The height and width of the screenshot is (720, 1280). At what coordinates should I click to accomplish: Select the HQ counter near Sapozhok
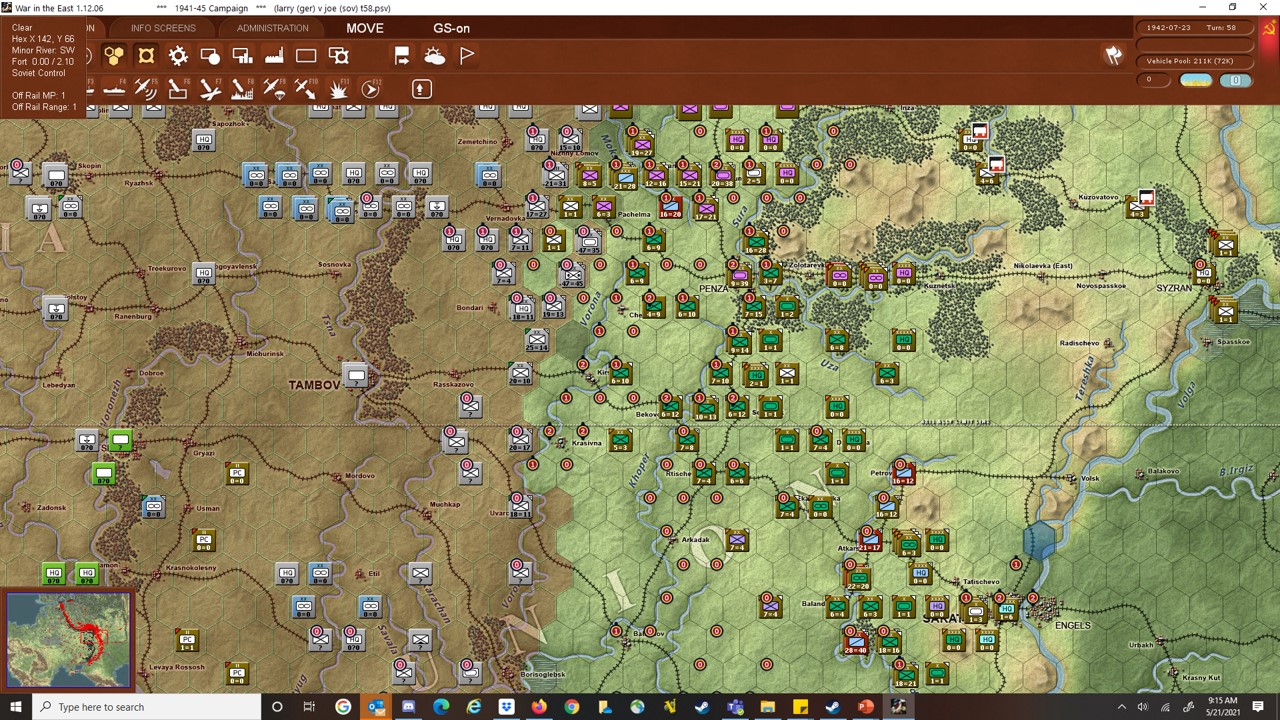tap(204, 141)
